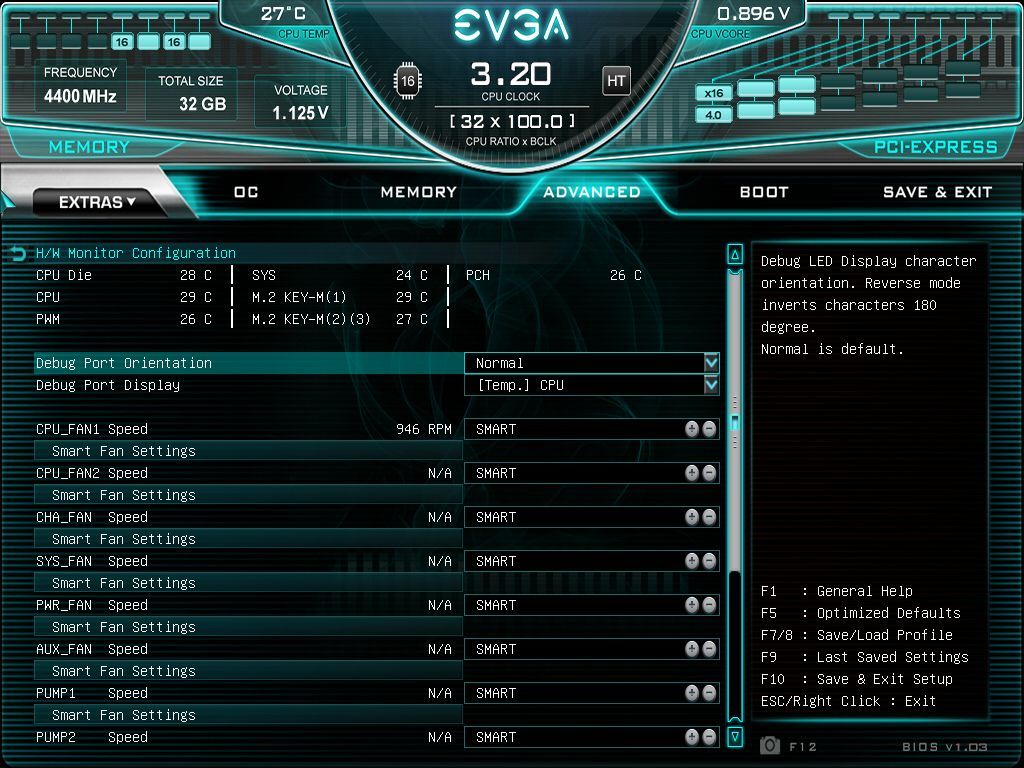Click the CPU core count chip icon
The width and height of the screenshot is (1024, 768).
[x=408, y=81]
